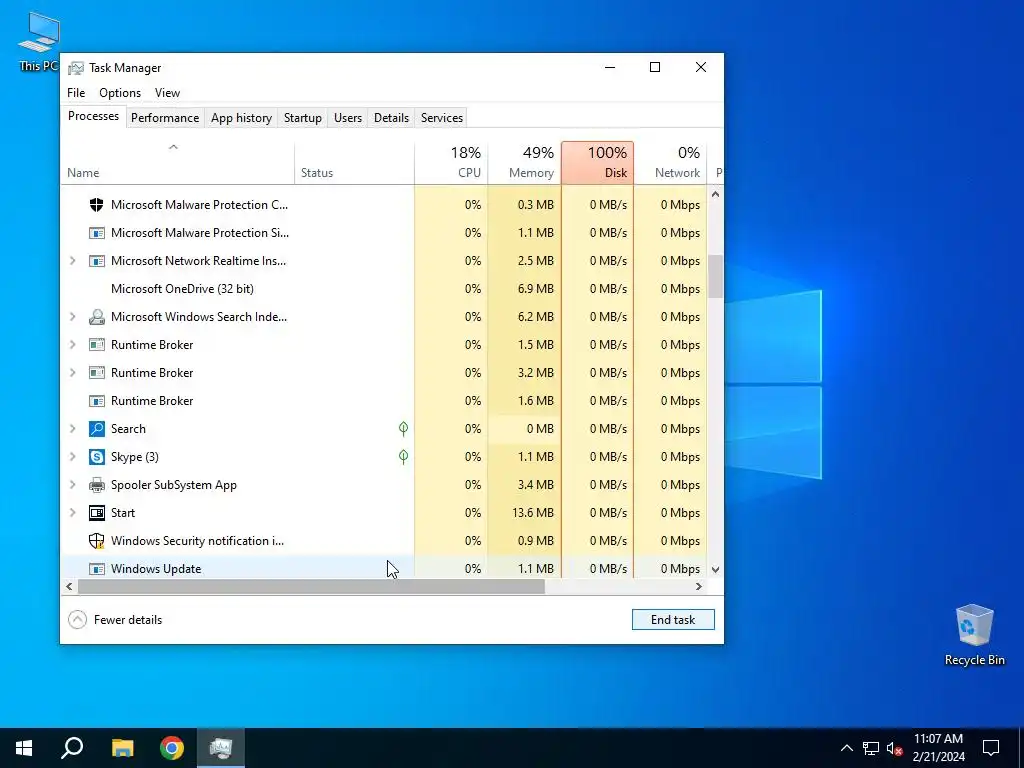
Task: Click the Microsoft Malware Protection Si... process icon
Action: (97, 232)
